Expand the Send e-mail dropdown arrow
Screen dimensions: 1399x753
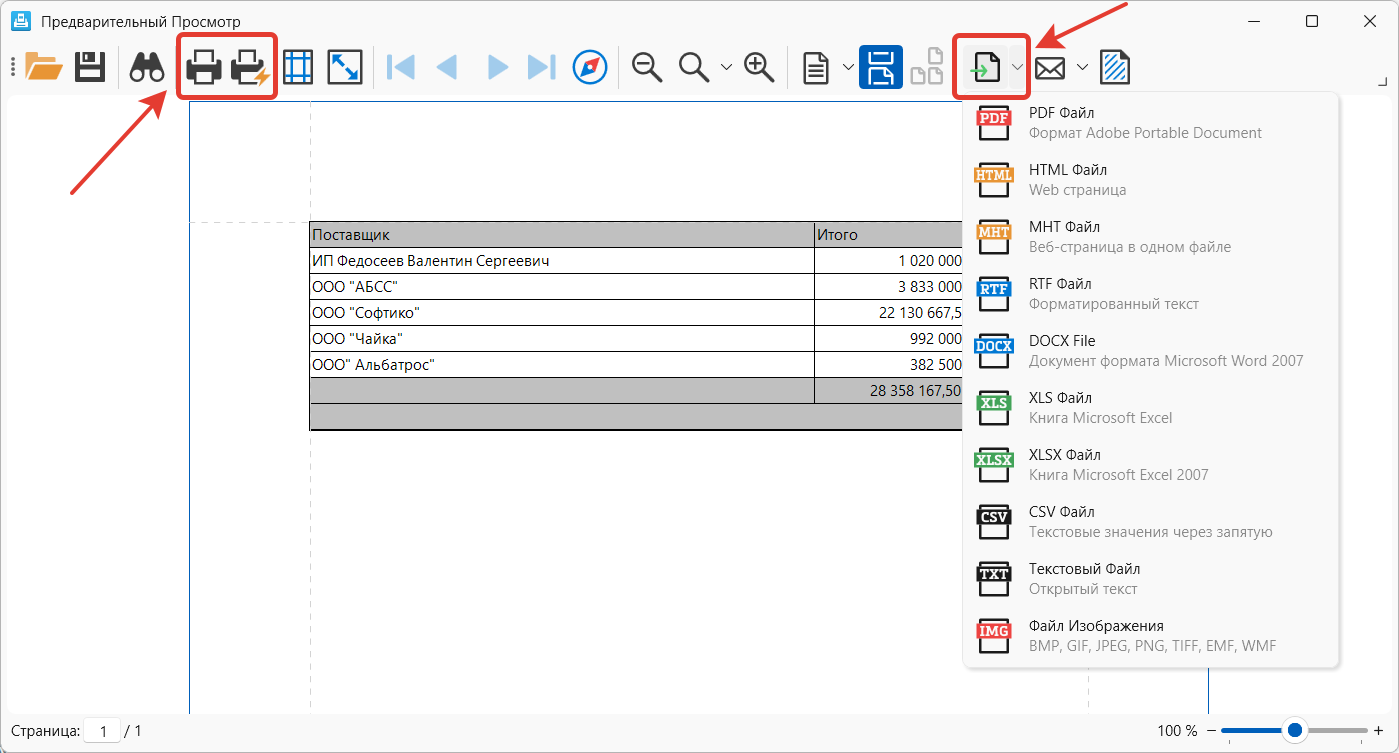[x=1082, y=67]
